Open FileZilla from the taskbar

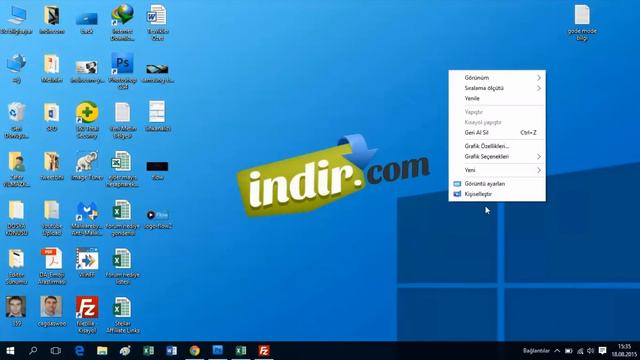(x=264, y=351)
